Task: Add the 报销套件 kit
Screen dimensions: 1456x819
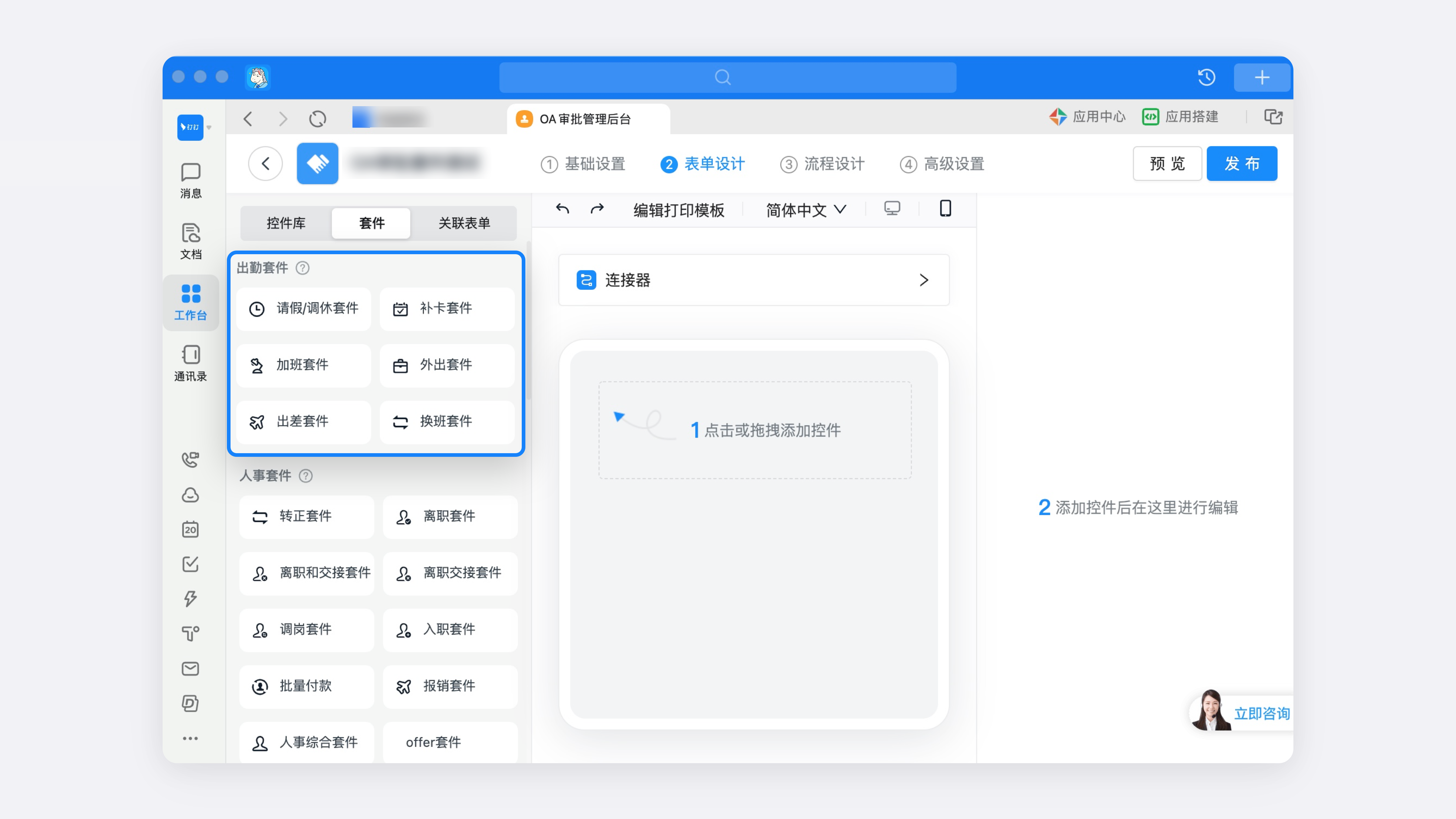Action: tap(450, 686)
